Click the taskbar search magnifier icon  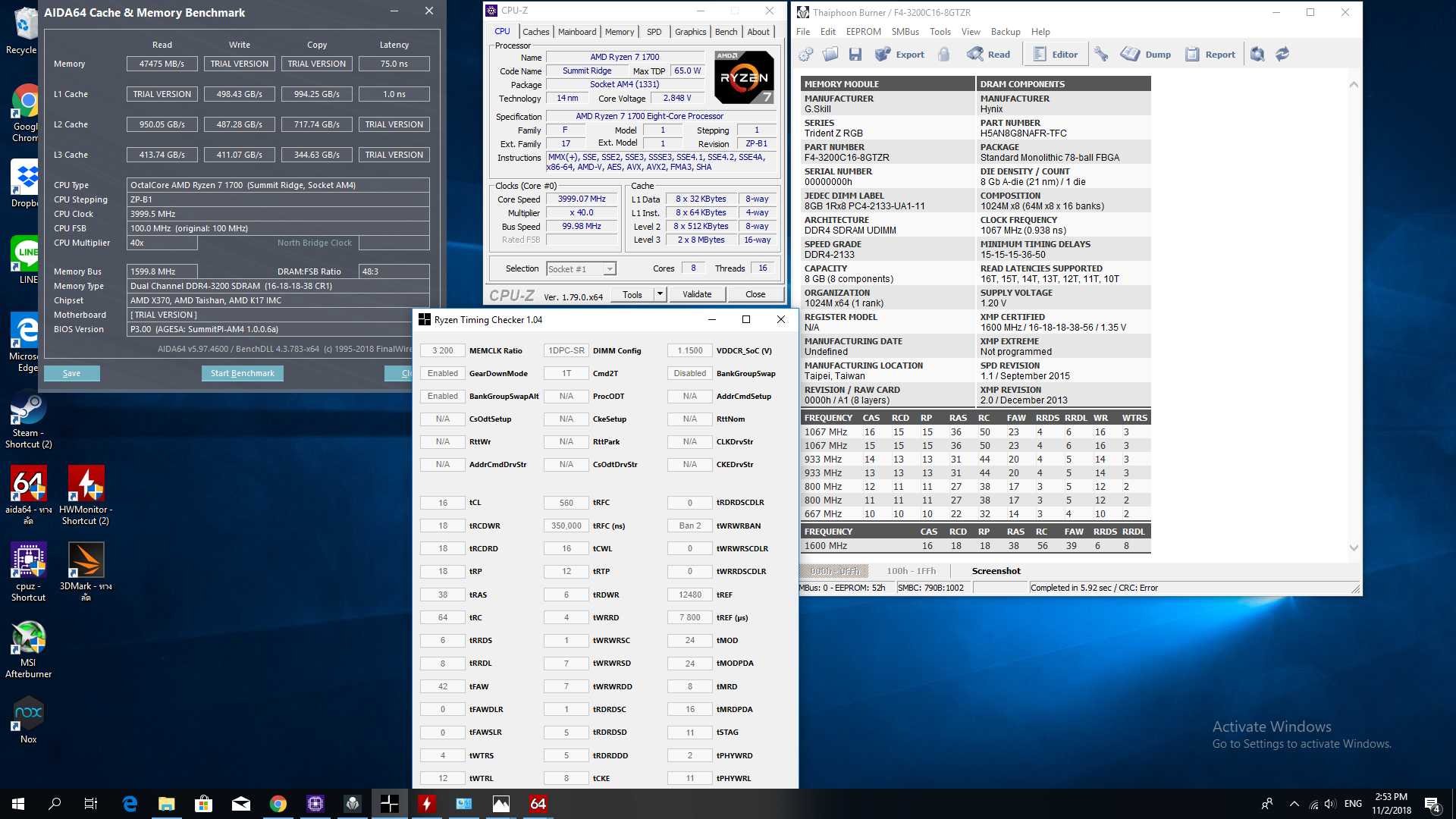click(55, 804)
